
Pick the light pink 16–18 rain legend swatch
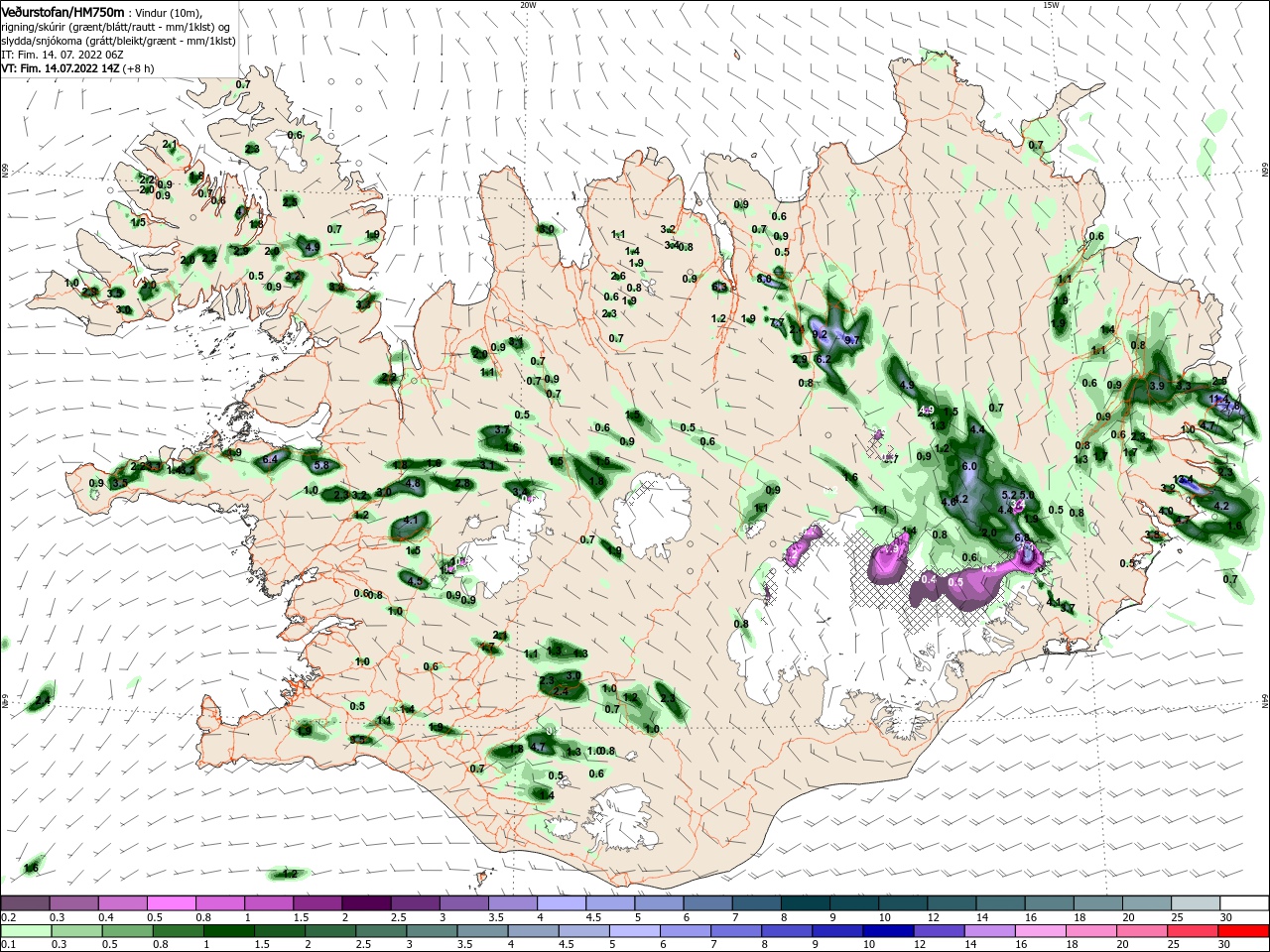[1041, 931]
